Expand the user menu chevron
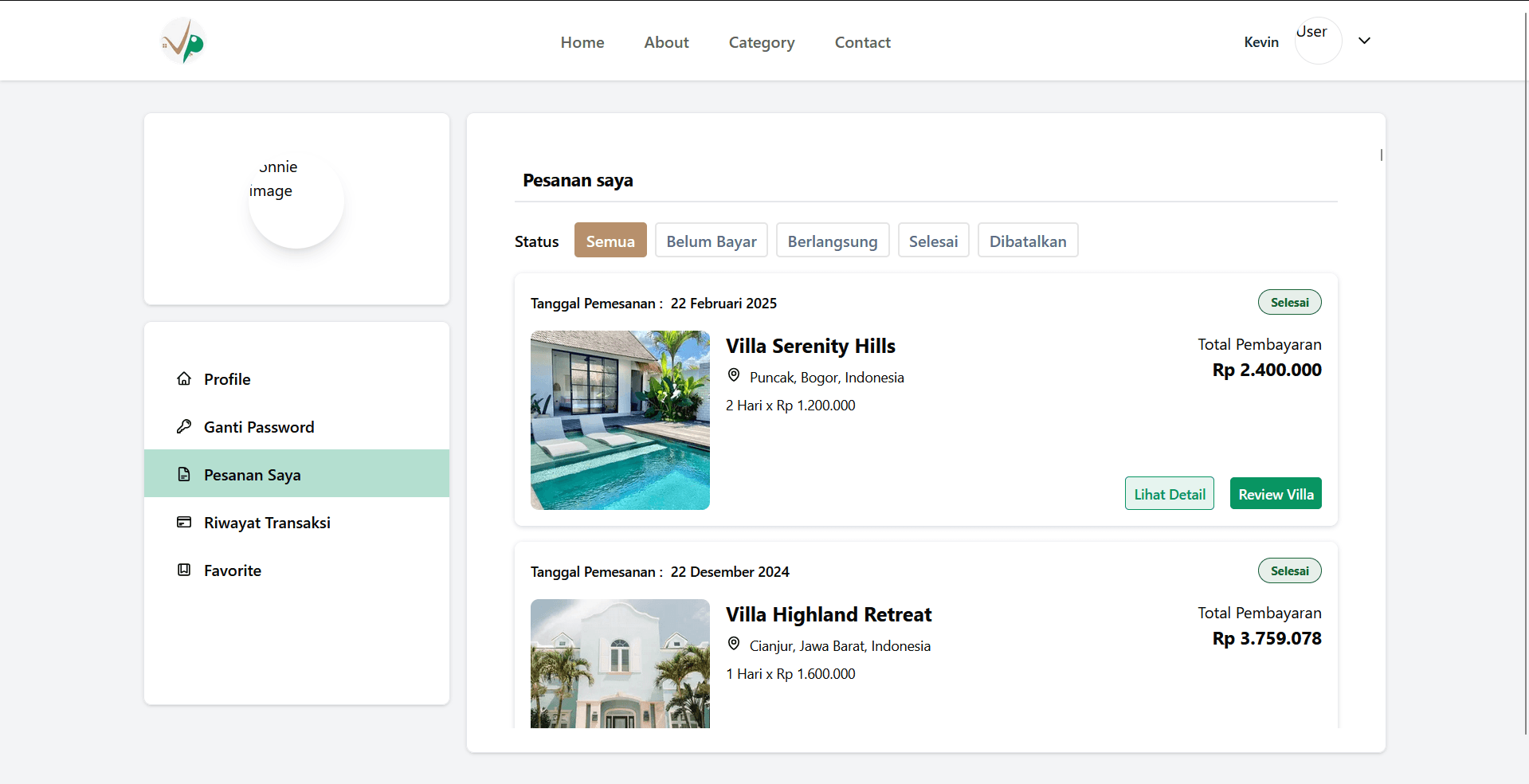Viewport: 1529px width, 784px height. 1364,41
